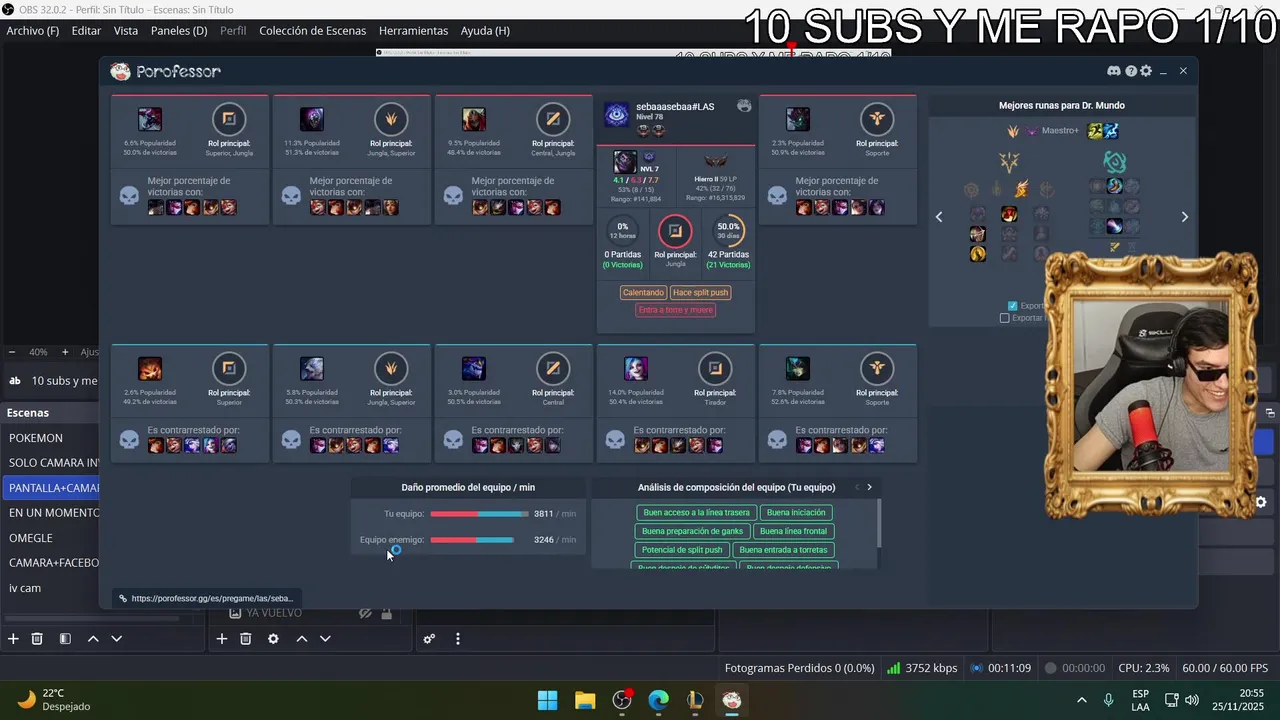Add a new scene in OBS Escenas
The height and width of the screenshot is (720, 1280).
point(13,639)
